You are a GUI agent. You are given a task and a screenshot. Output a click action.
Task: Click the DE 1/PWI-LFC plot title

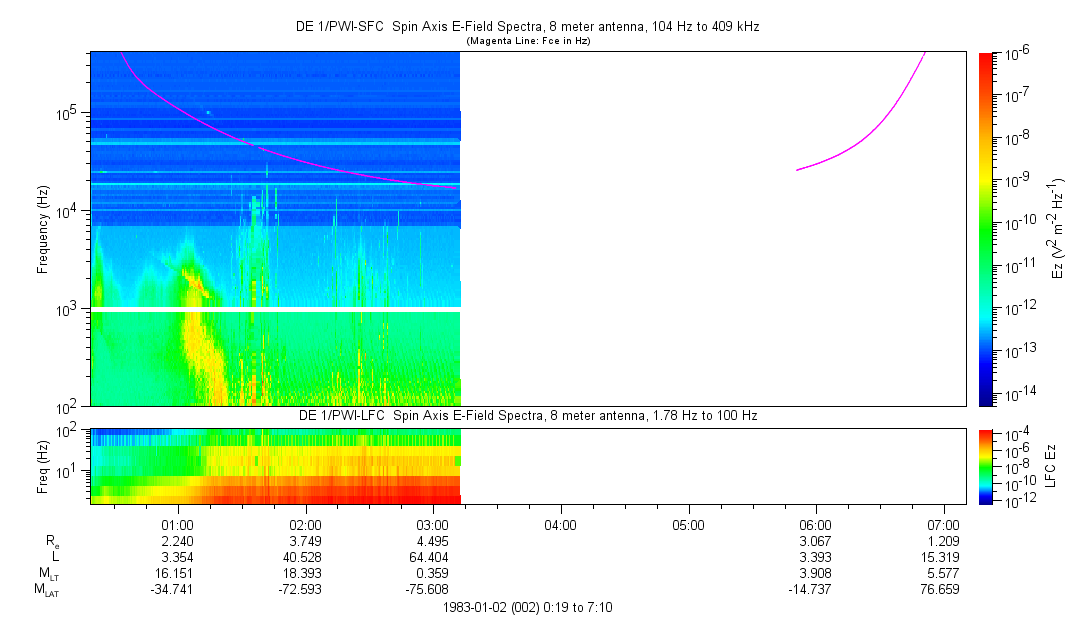527,414
